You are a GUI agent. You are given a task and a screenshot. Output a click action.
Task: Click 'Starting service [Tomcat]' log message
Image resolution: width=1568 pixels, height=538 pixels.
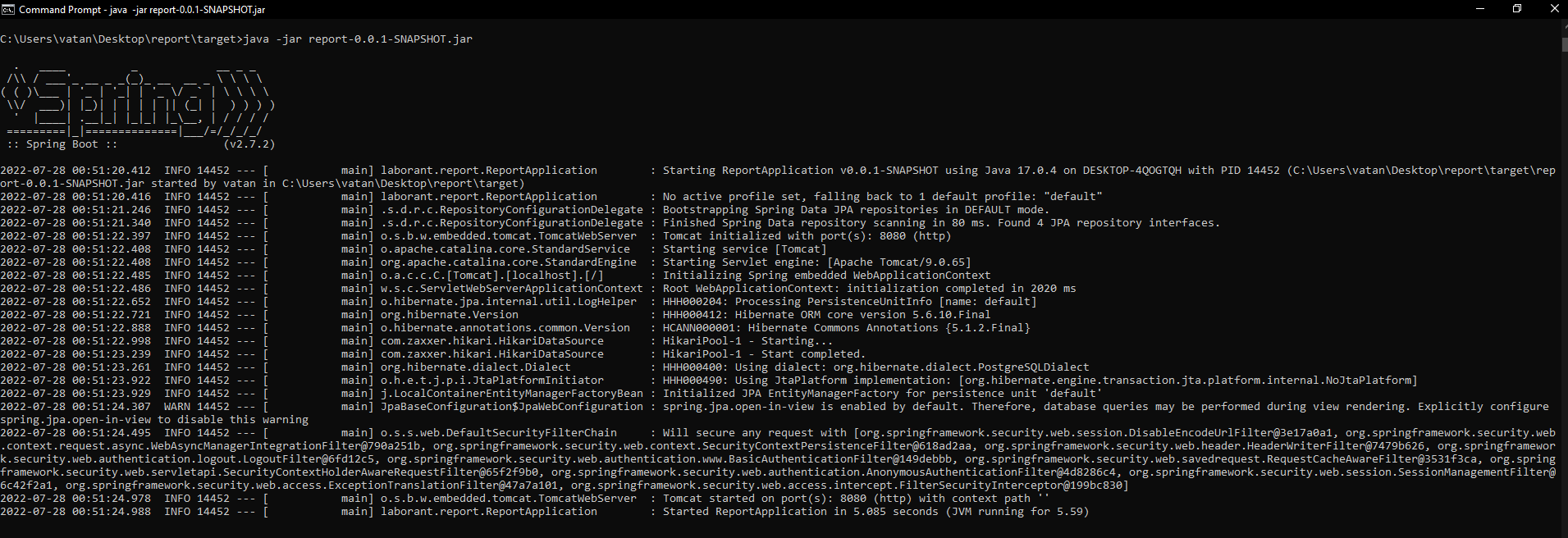(744, 248)
